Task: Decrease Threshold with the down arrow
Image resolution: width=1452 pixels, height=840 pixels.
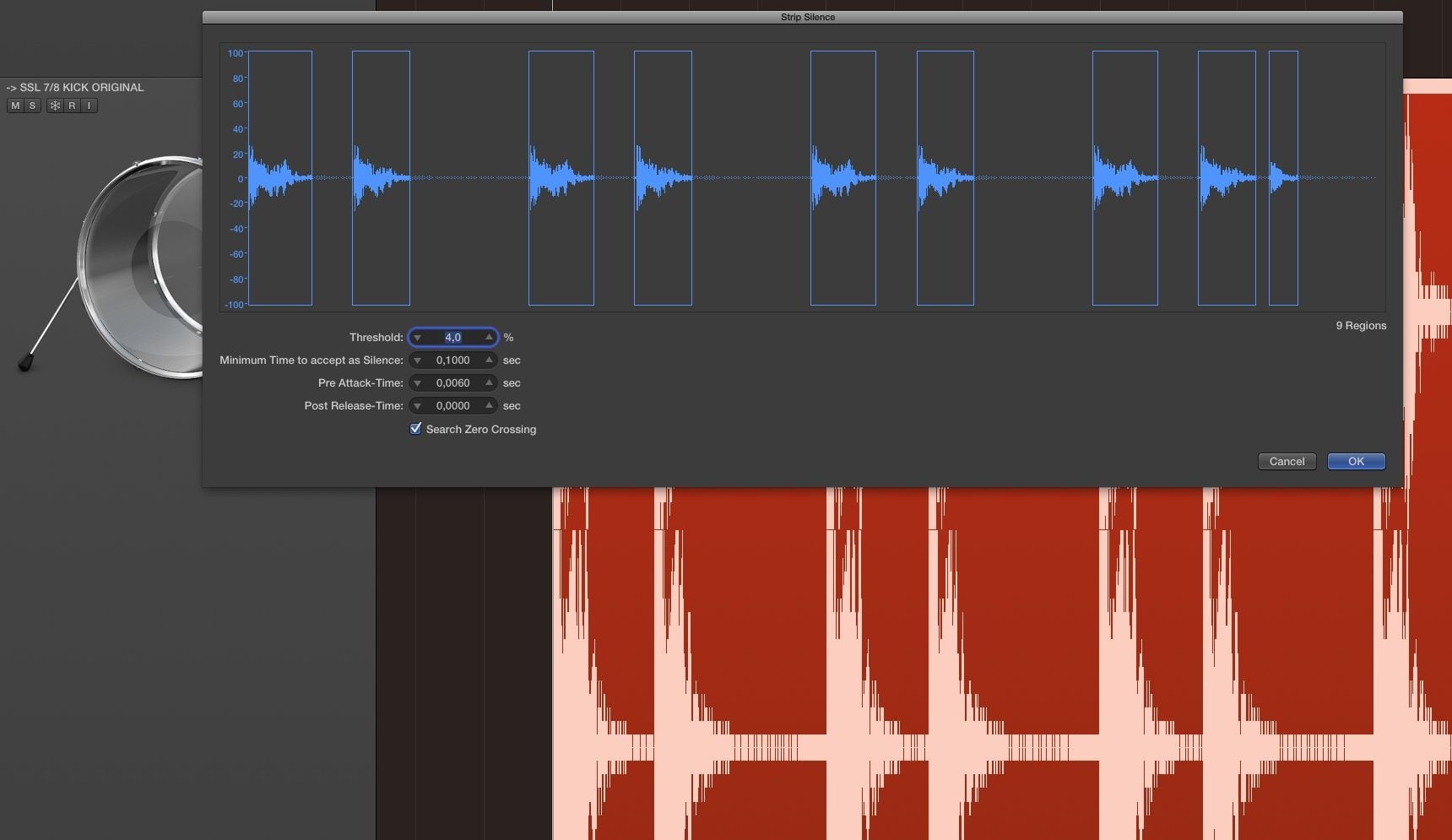Action: pyautogui.click(x=417, y=338)
